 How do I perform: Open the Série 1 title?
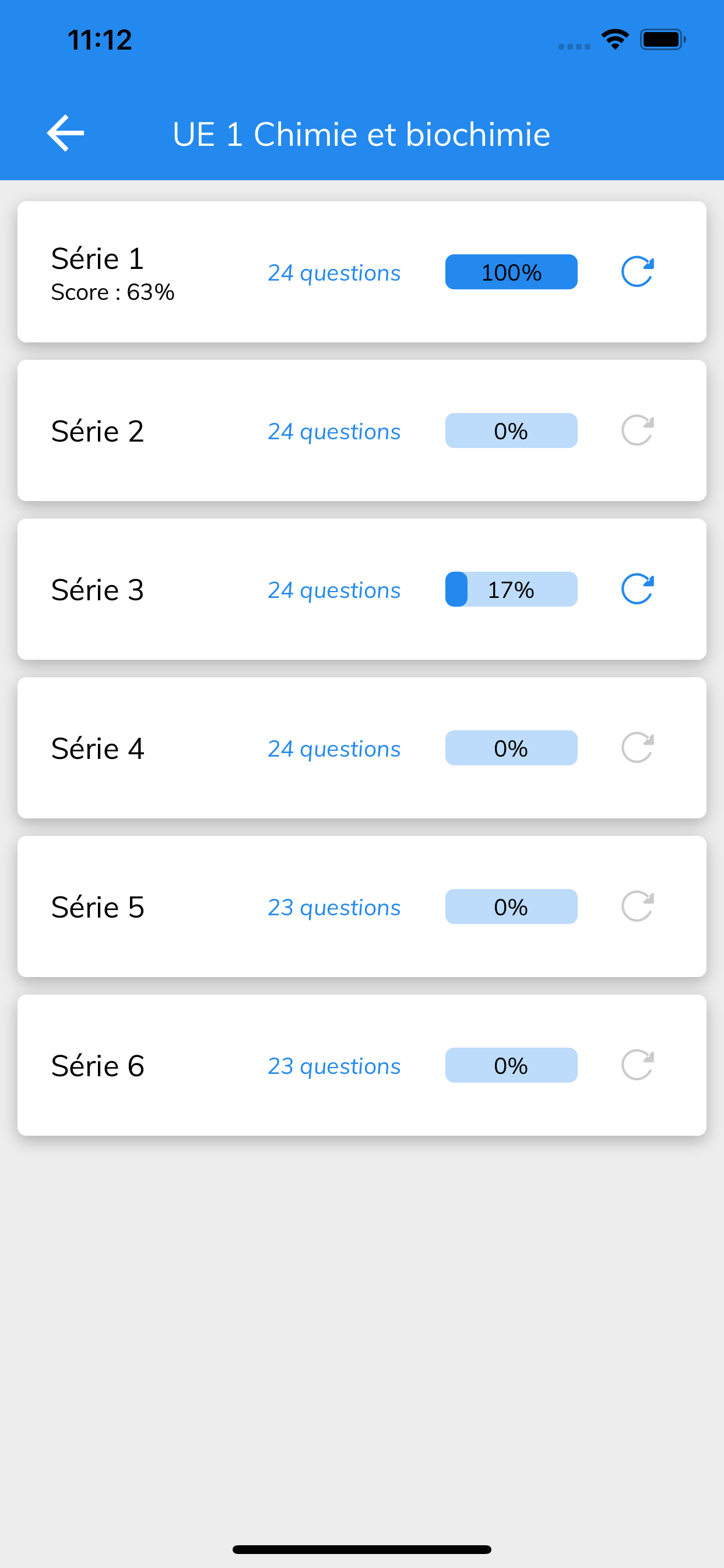[97, 258]
